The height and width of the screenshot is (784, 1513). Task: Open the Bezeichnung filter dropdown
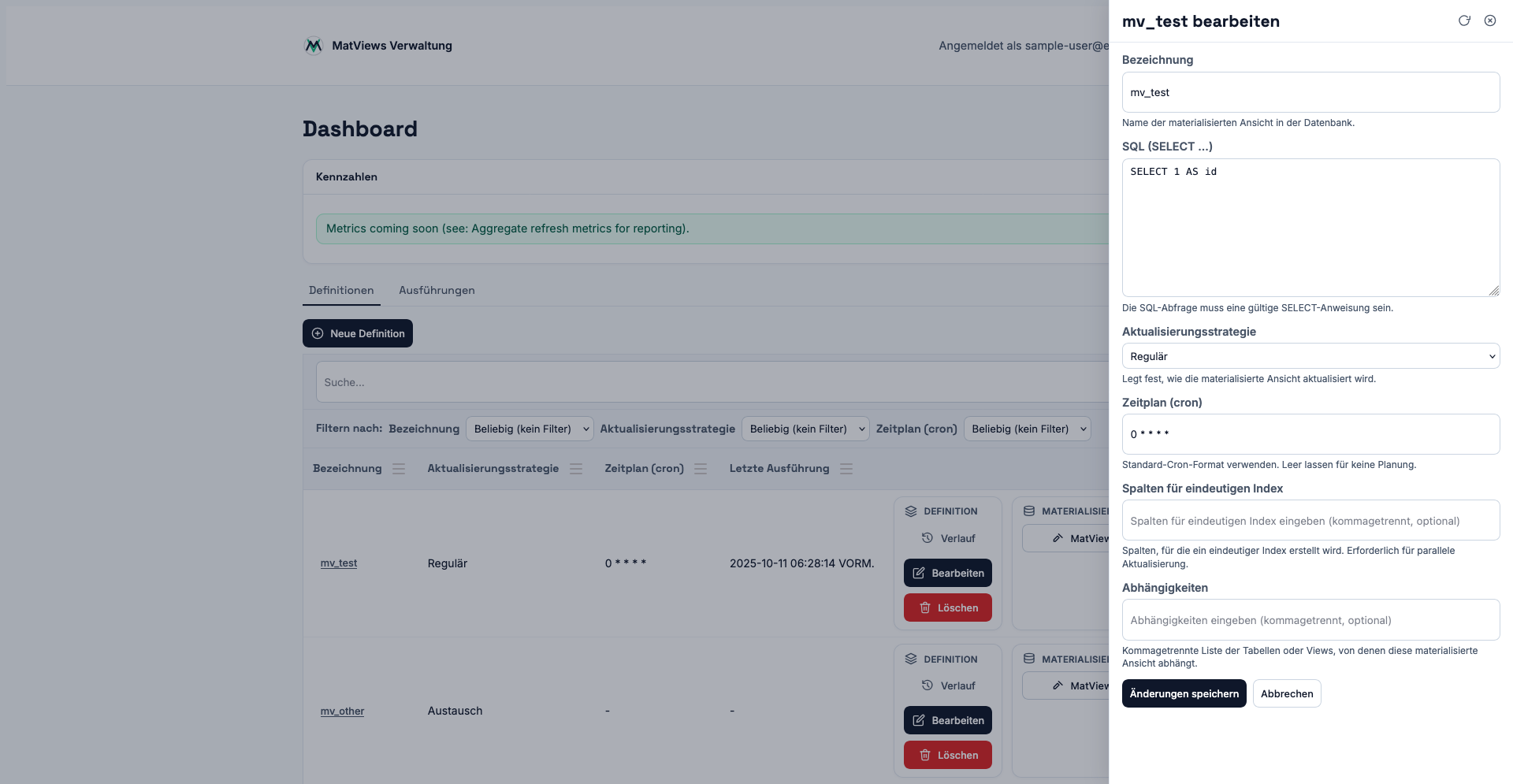pyautogui.click(x=530, y=429)
